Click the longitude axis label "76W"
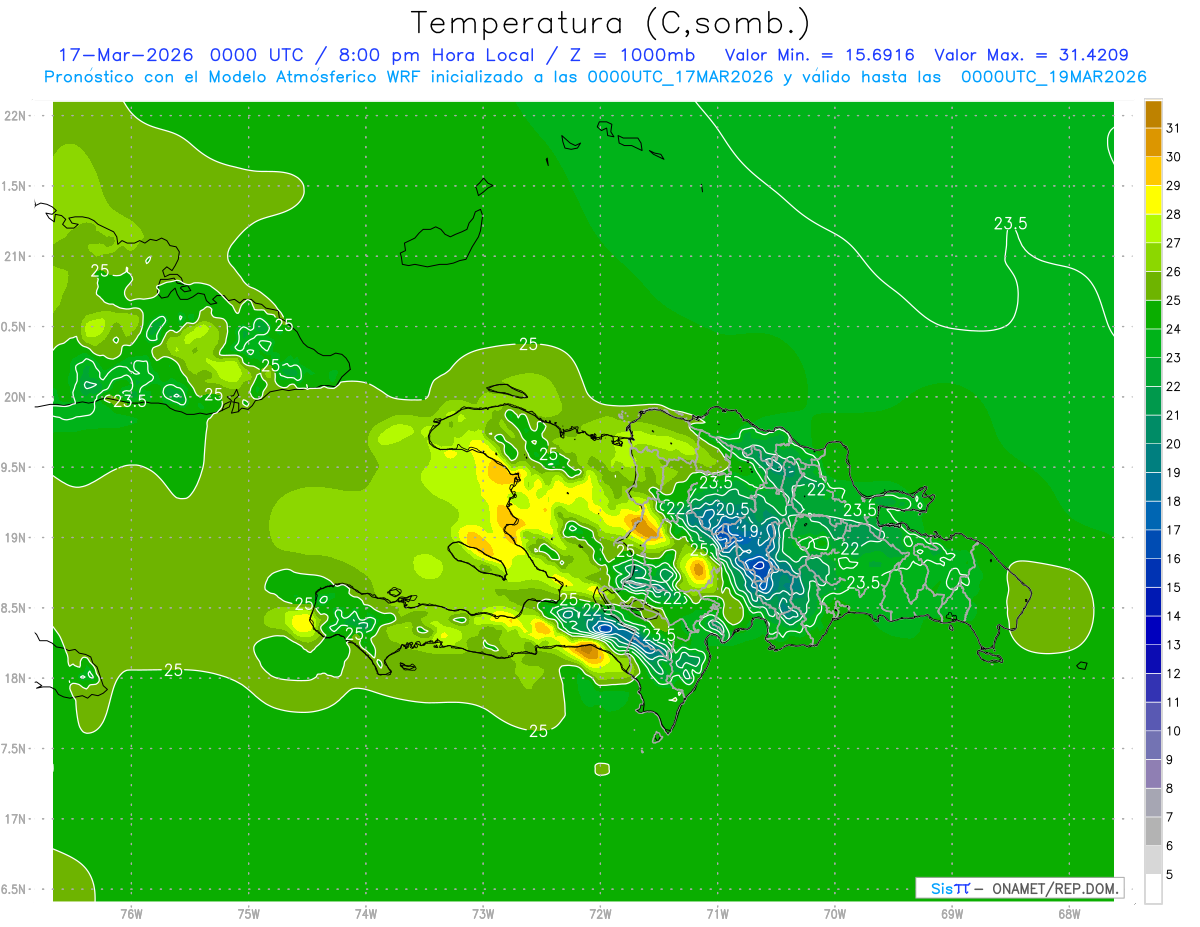 tap(131, 913)
